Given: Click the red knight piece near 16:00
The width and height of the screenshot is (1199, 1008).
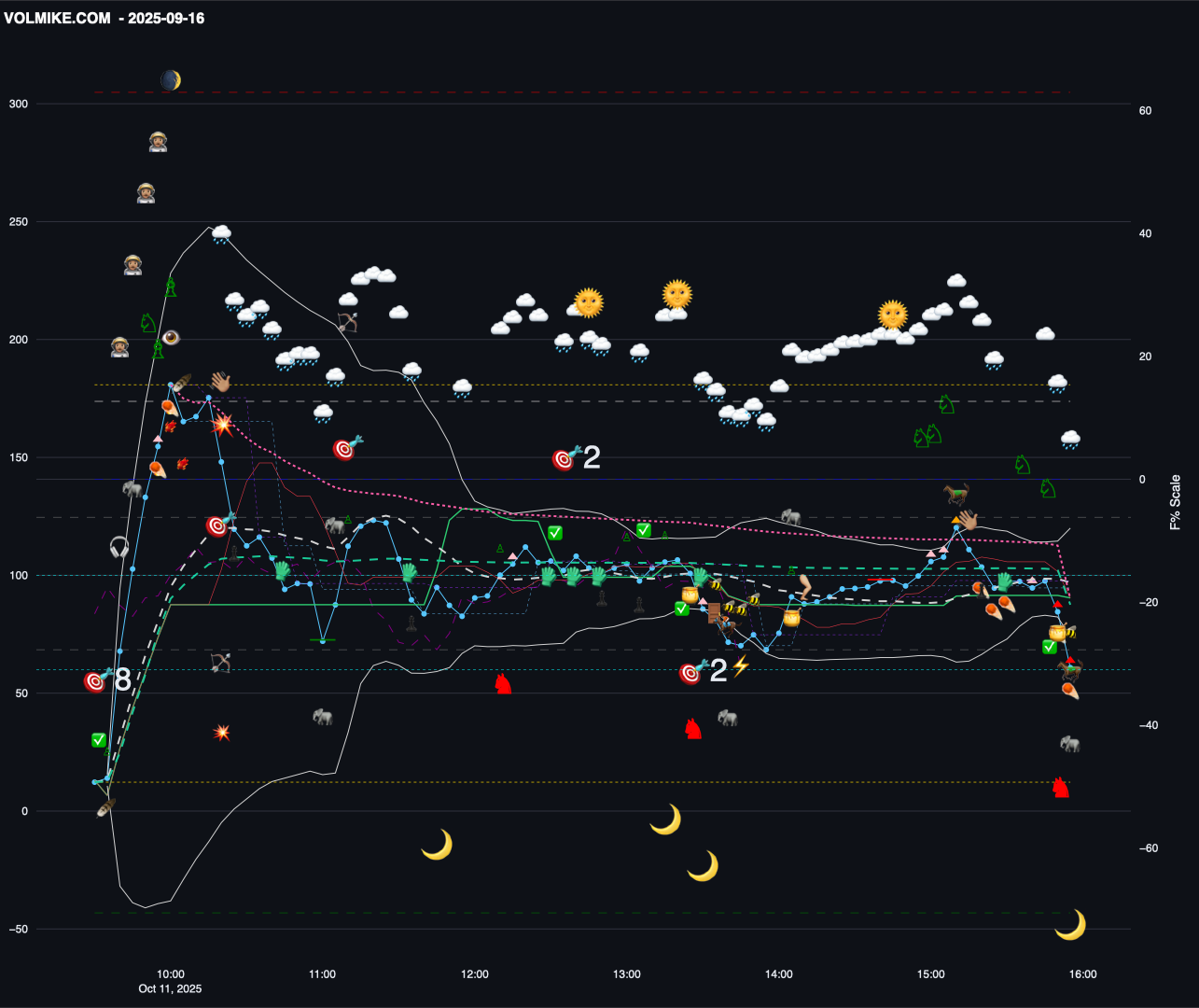Looking at the screenshot, I should (x=1061, y=787).
